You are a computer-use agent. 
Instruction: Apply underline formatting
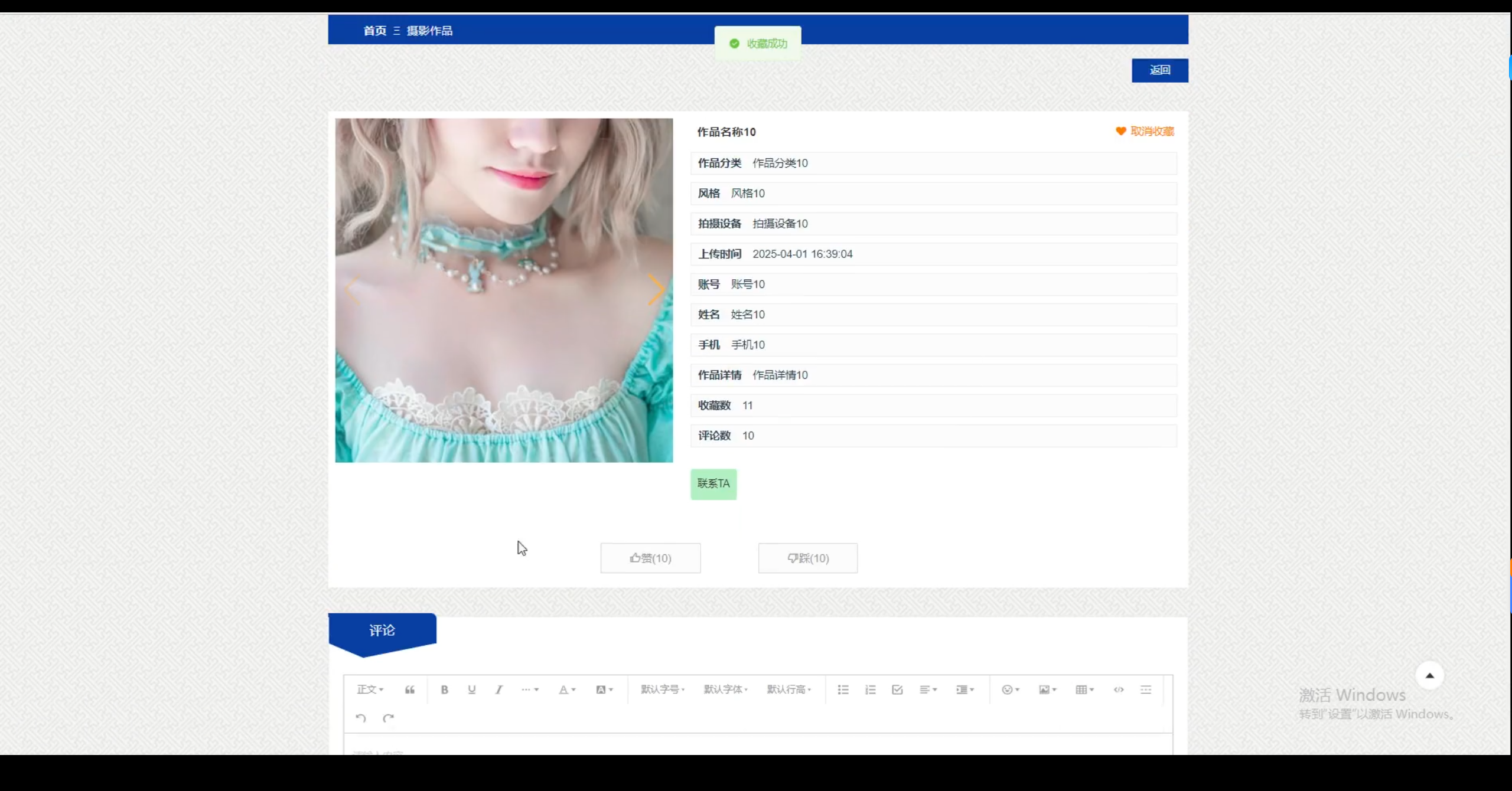pos(471,689)
